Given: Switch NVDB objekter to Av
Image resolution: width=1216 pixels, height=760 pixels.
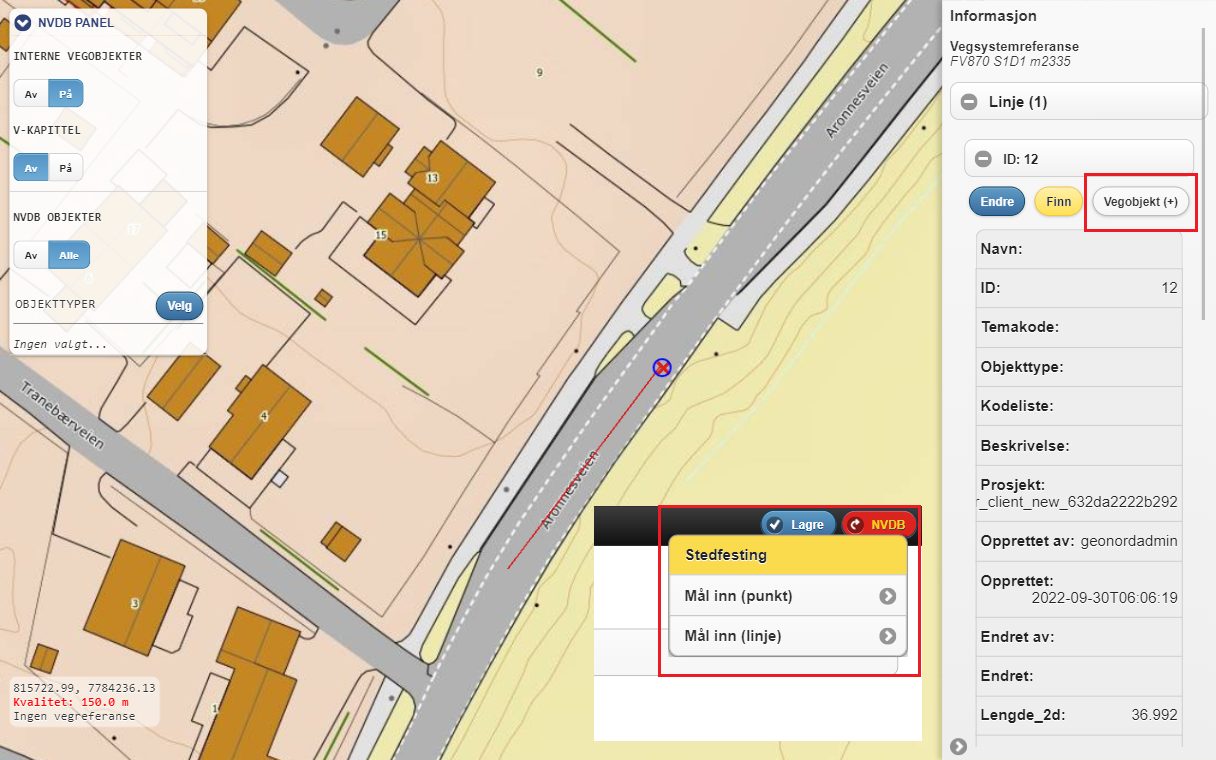Looking at the screenshot, I should [31, 255].
